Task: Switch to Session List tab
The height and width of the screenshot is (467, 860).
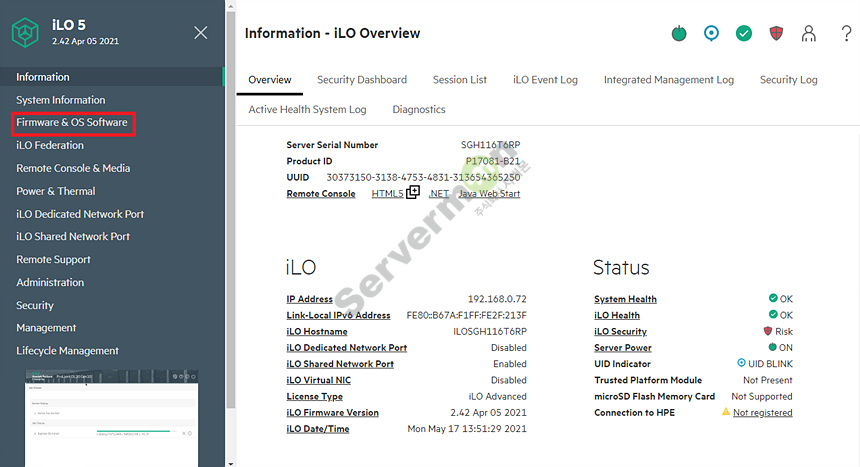Action: [460, 80]
